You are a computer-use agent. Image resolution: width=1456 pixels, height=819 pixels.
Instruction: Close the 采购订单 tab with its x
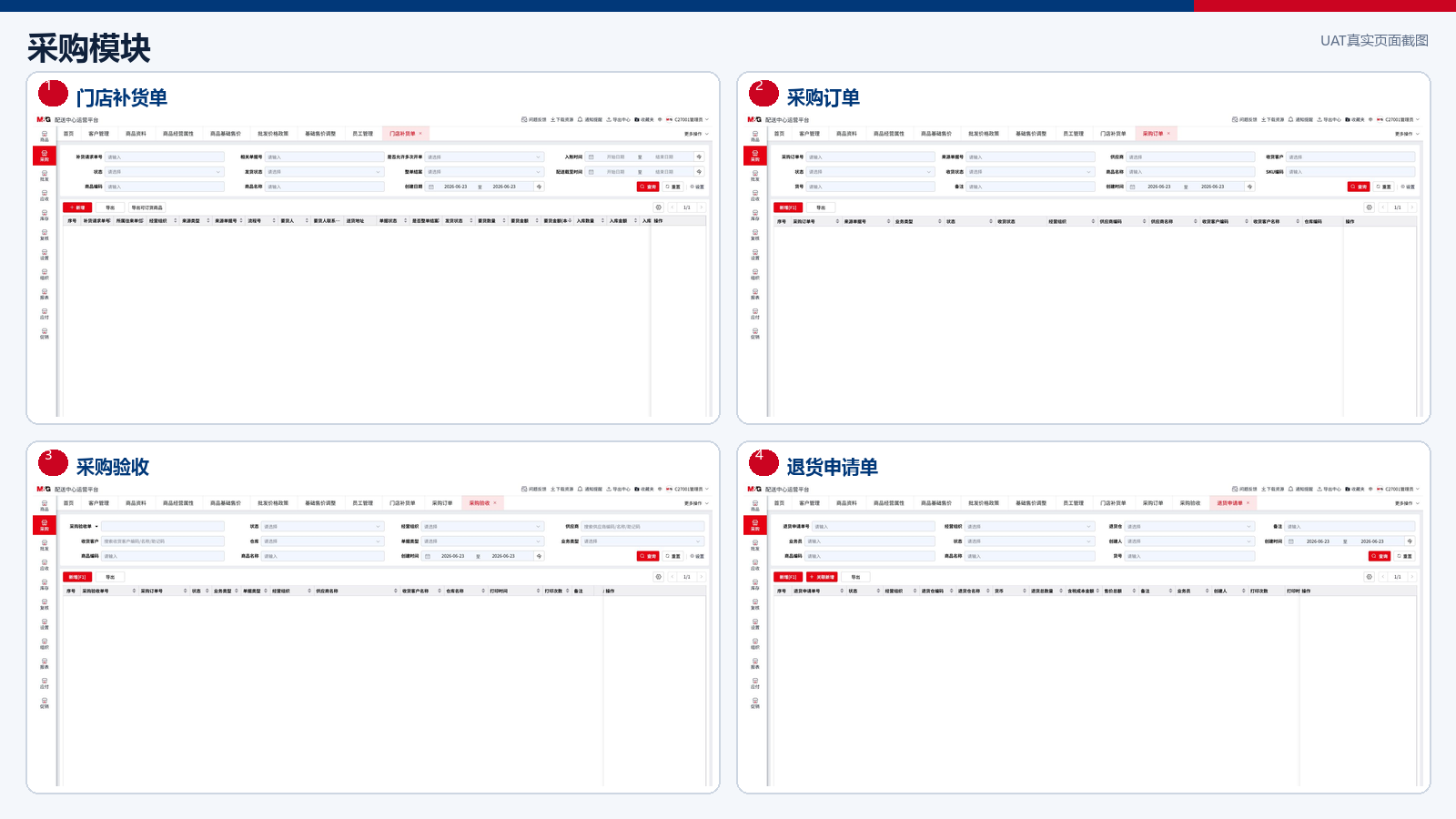1168,134
